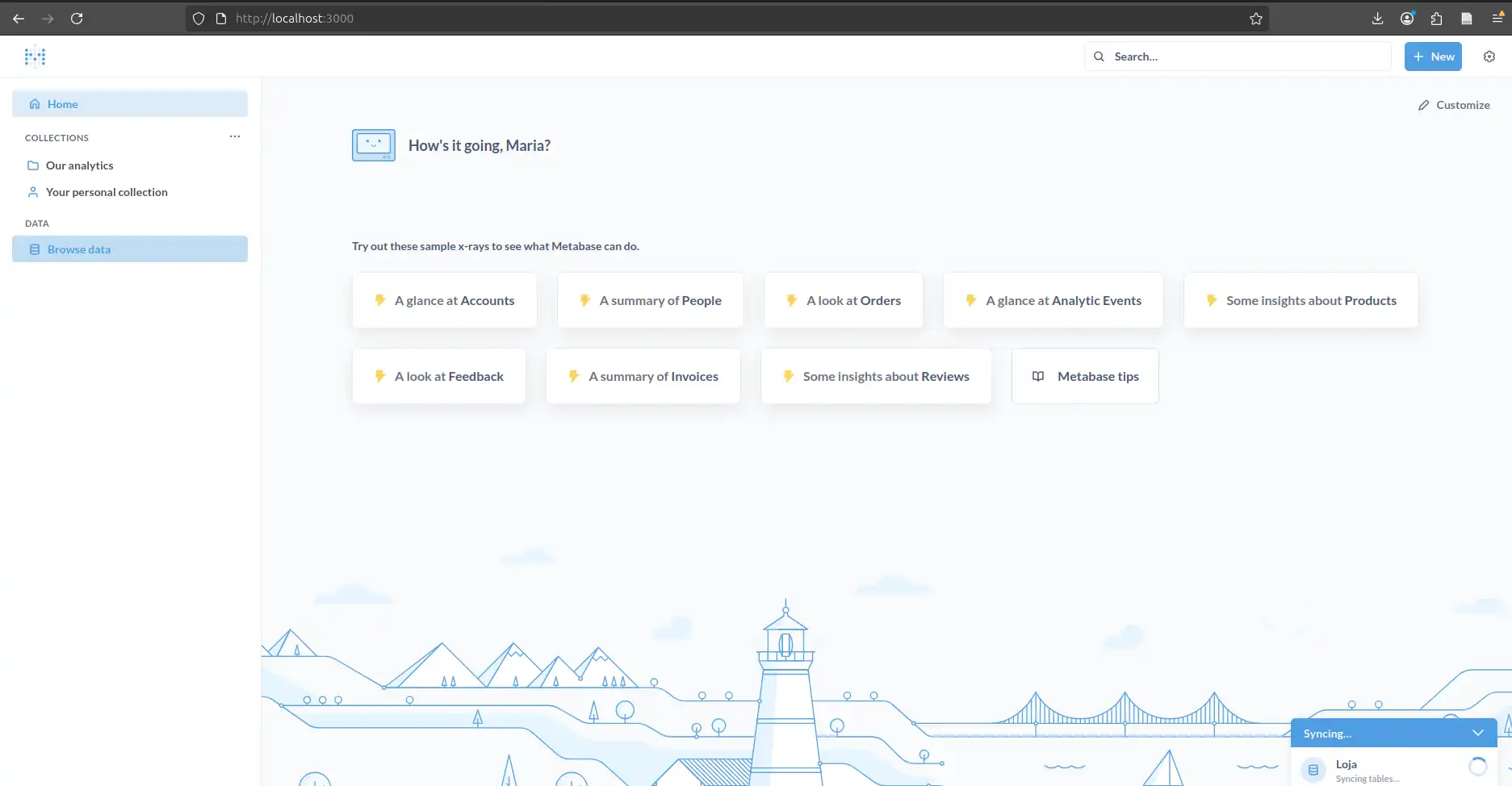
Task: Click the browser forward arrow
Action: (48, 18)
